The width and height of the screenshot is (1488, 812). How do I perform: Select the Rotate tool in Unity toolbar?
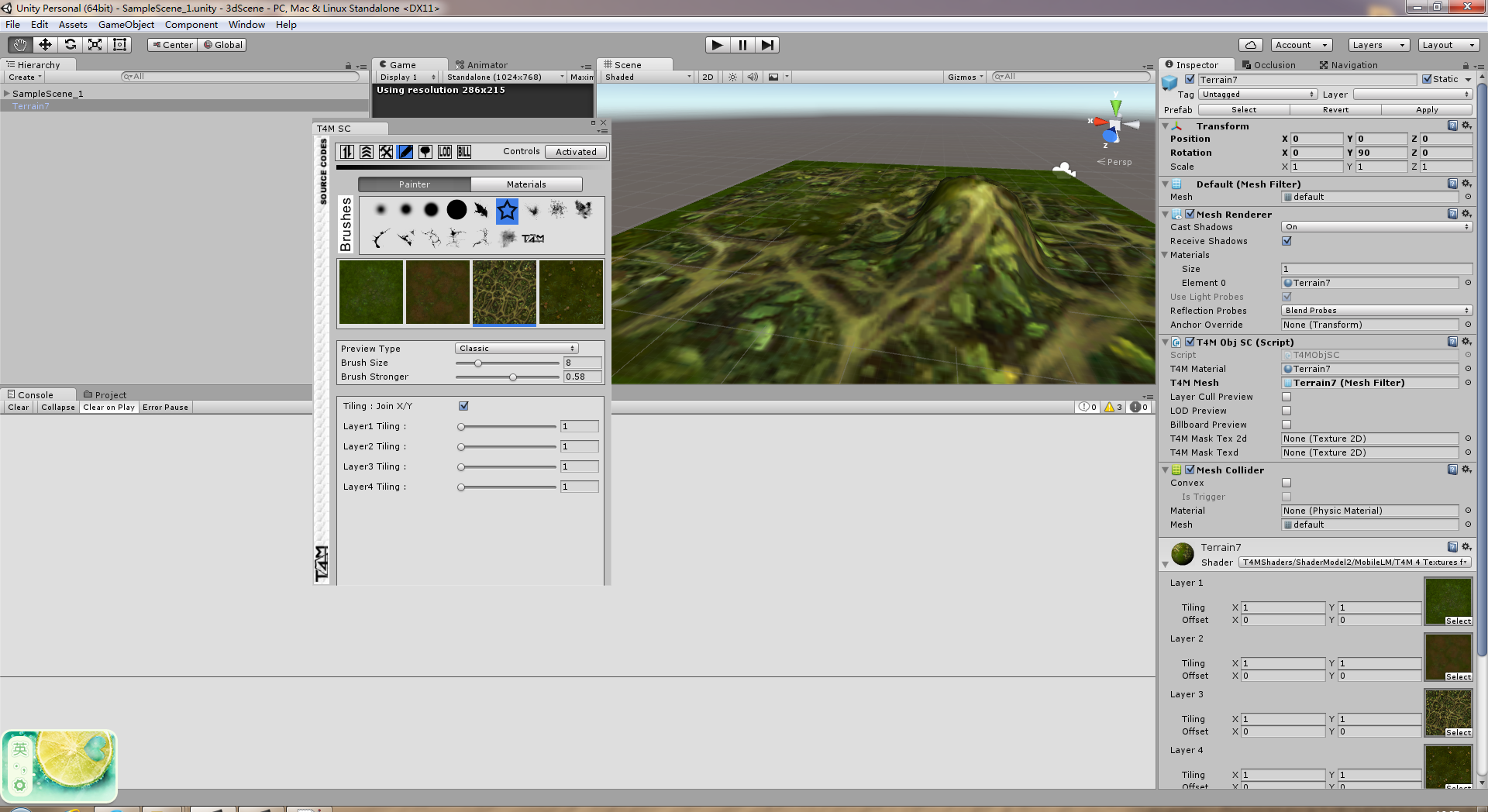(70, 45)
